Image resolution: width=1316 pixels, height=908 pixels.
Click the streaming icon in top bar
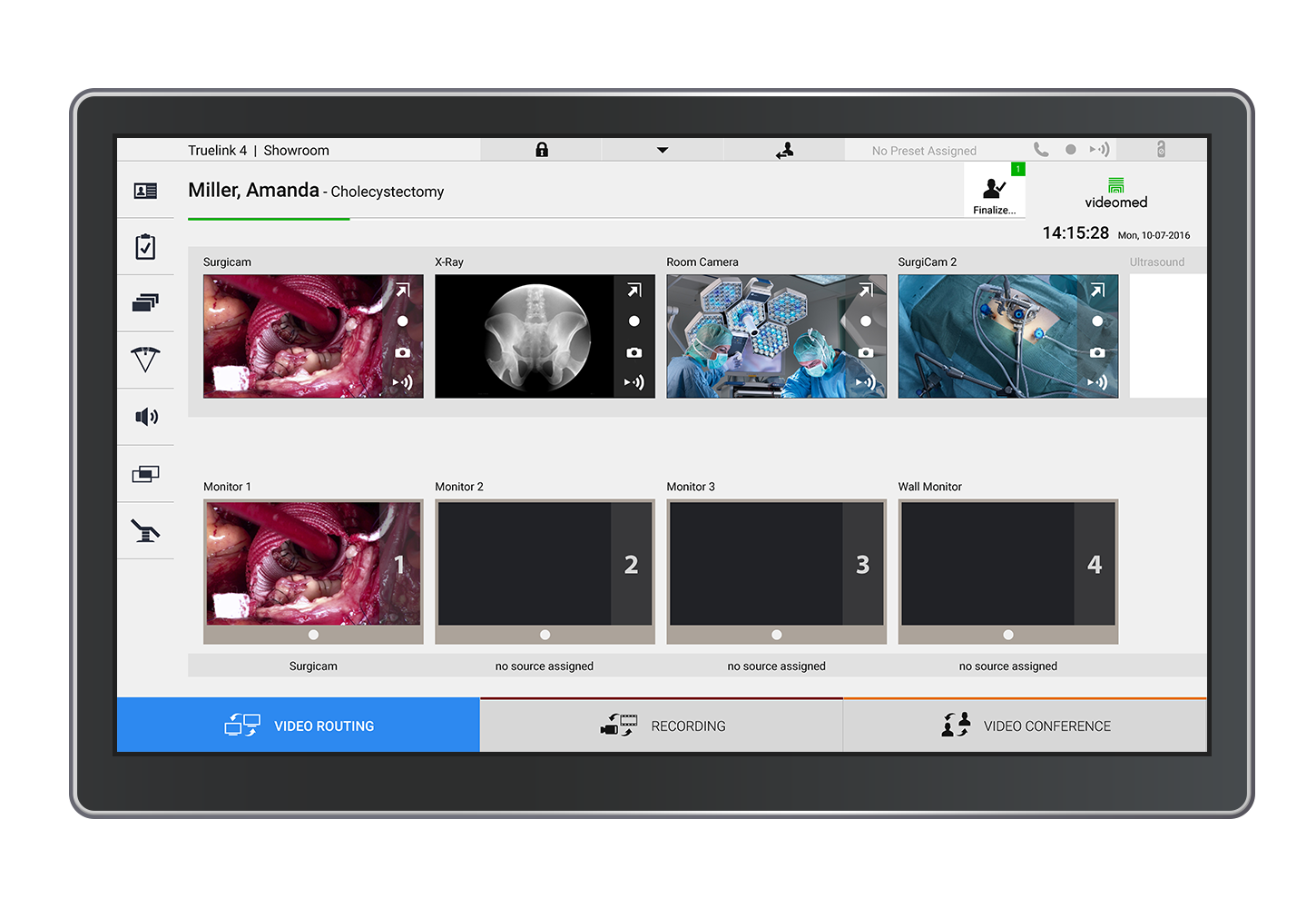click(x=1099, y=150)
